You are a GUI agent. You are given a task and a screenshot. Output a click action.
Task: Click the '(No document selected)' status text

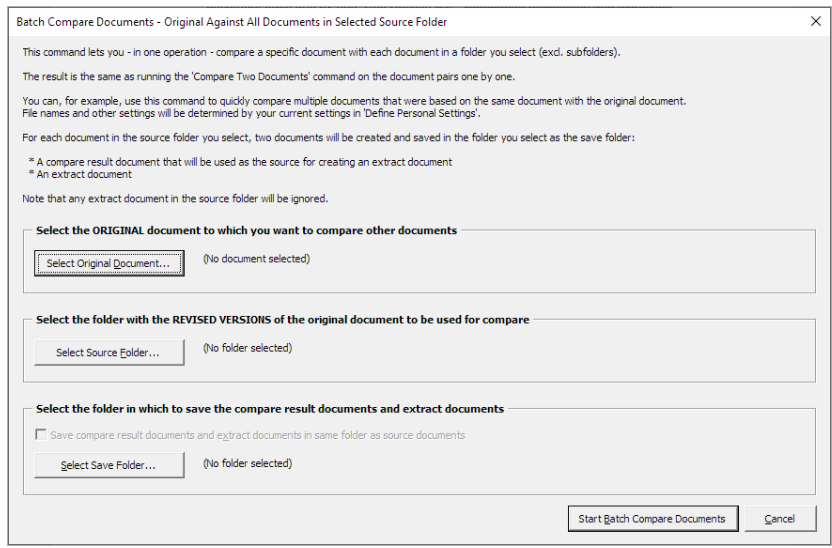[x=256, y=258]
